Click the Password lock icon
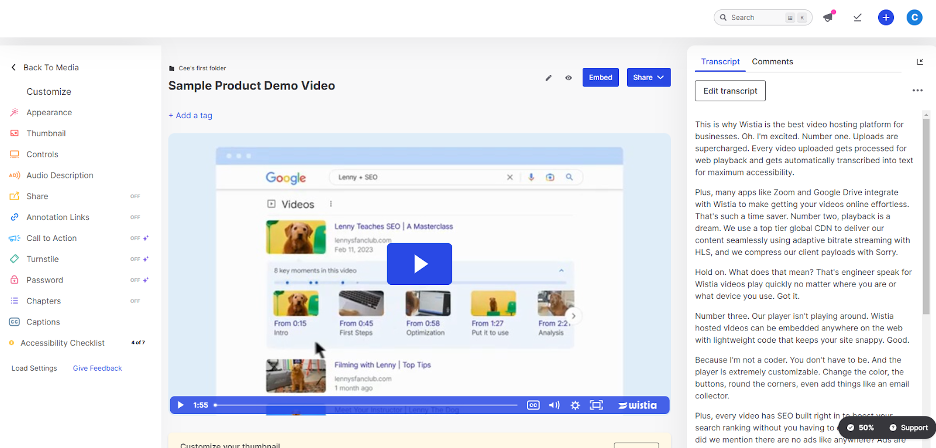The image size is (936, 448). [x=14, y=280]
